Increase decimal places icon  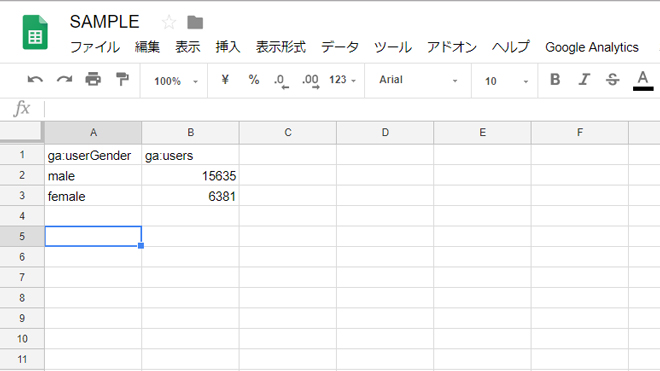click(311, 81)
